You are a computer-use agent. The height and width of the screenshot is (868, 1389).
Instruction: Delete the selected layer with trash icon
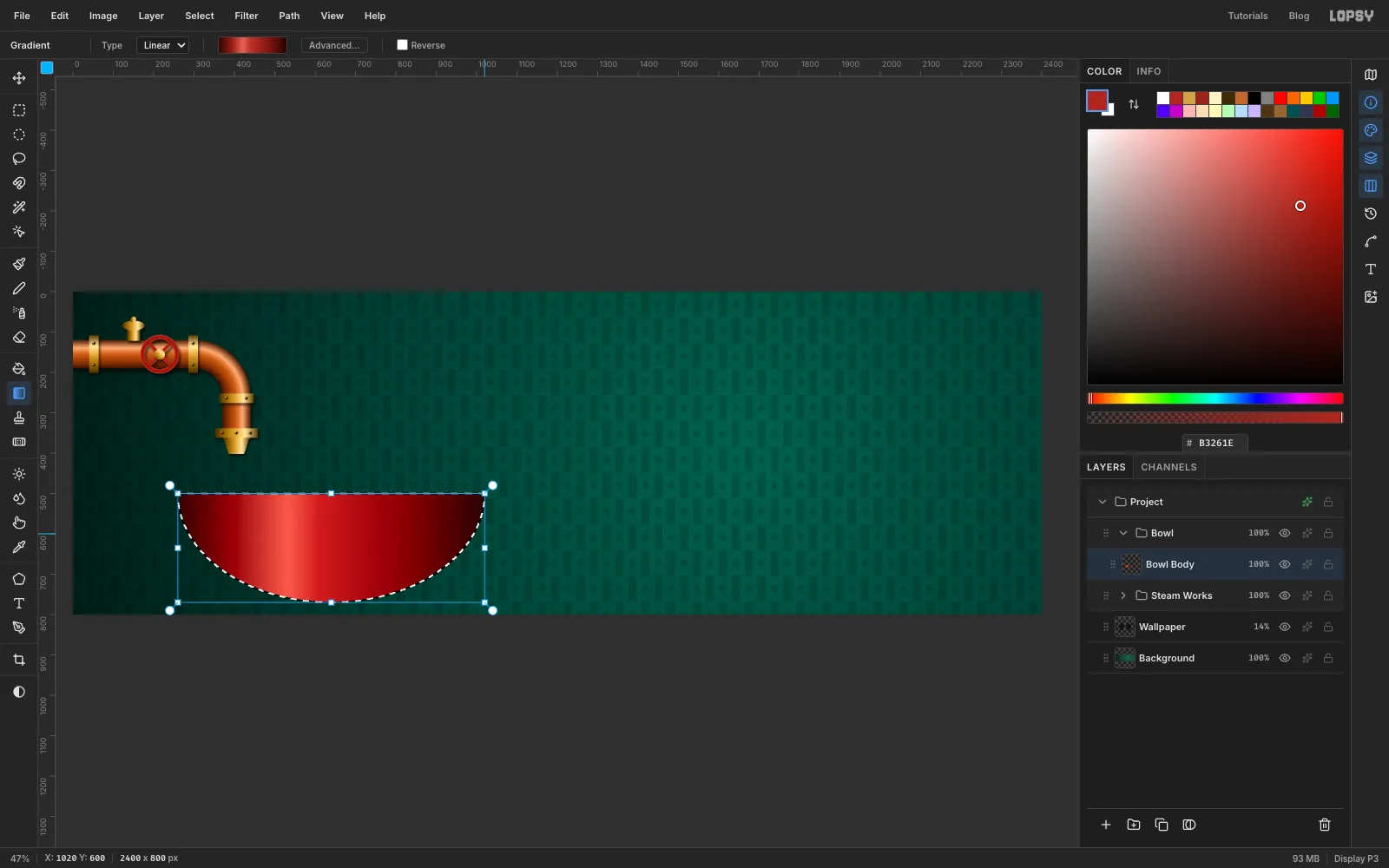pyautogui.click(x=1325, y=825)
